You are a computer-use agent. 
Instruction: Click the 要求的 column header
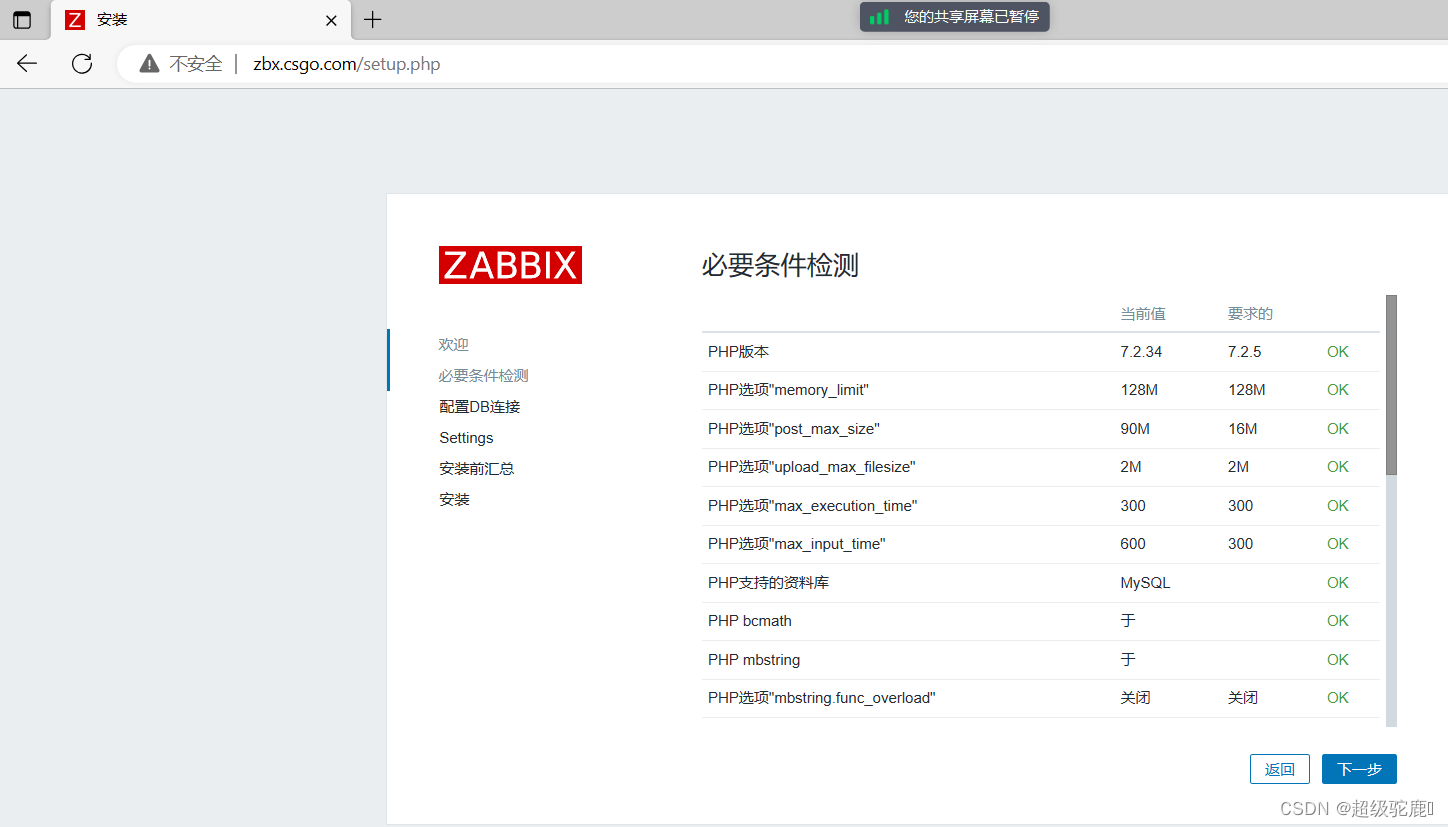(1250, 314)
